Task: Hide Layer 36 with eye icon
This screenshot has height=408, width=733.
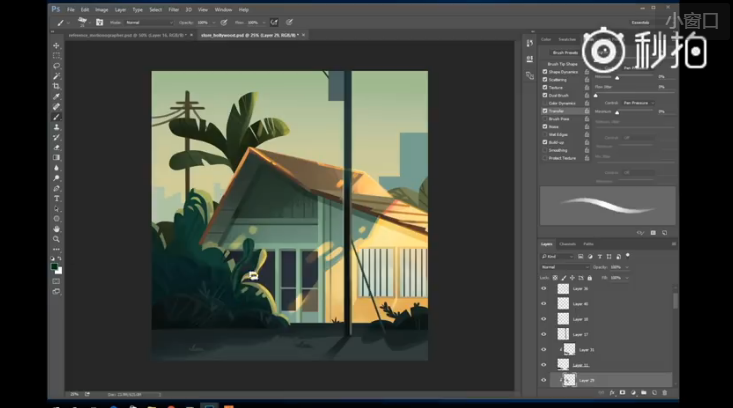Action: 544,288
